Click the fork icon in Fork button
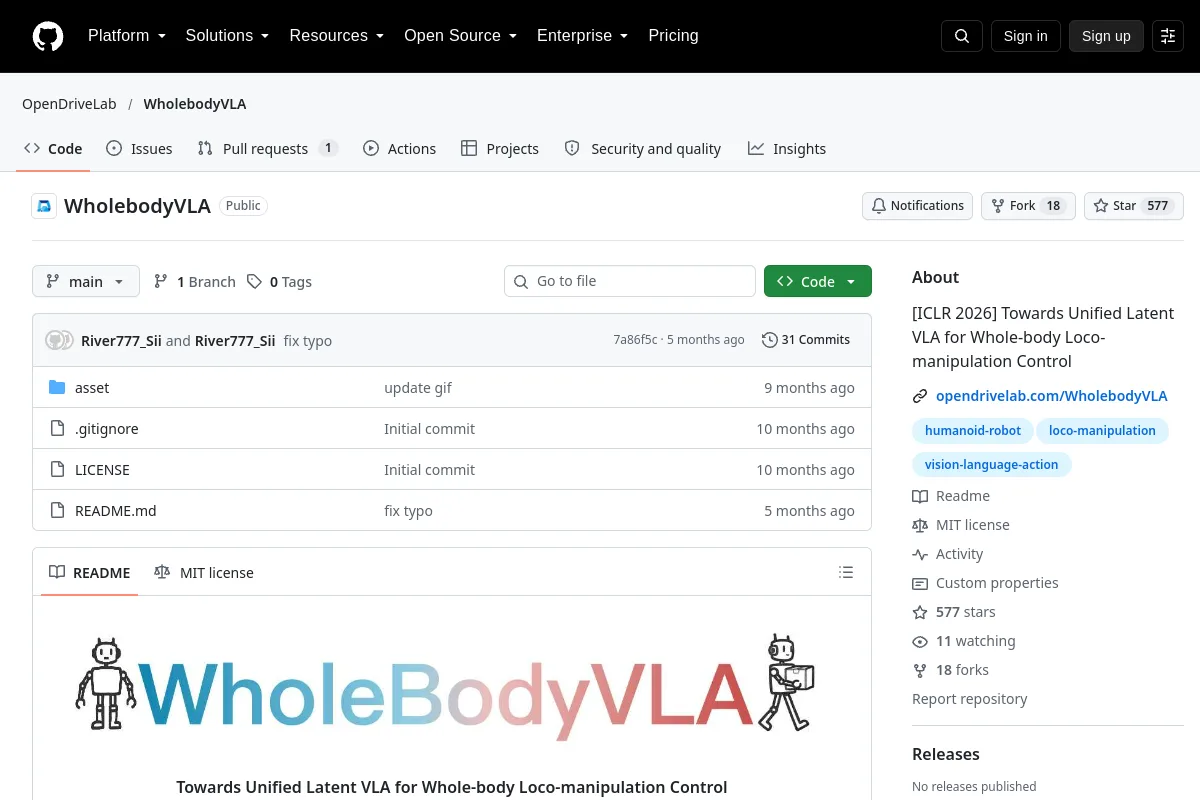This screenshot has width=1200, height=800. pos(998,206)
